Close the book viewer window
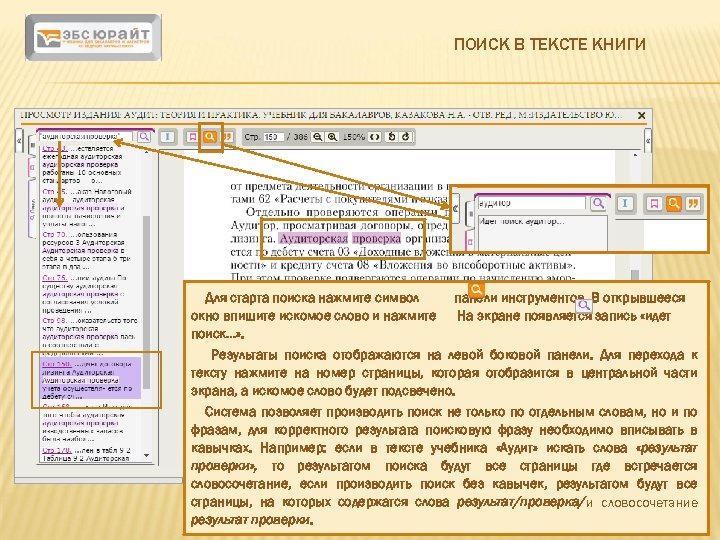 [x=642, y=115]
